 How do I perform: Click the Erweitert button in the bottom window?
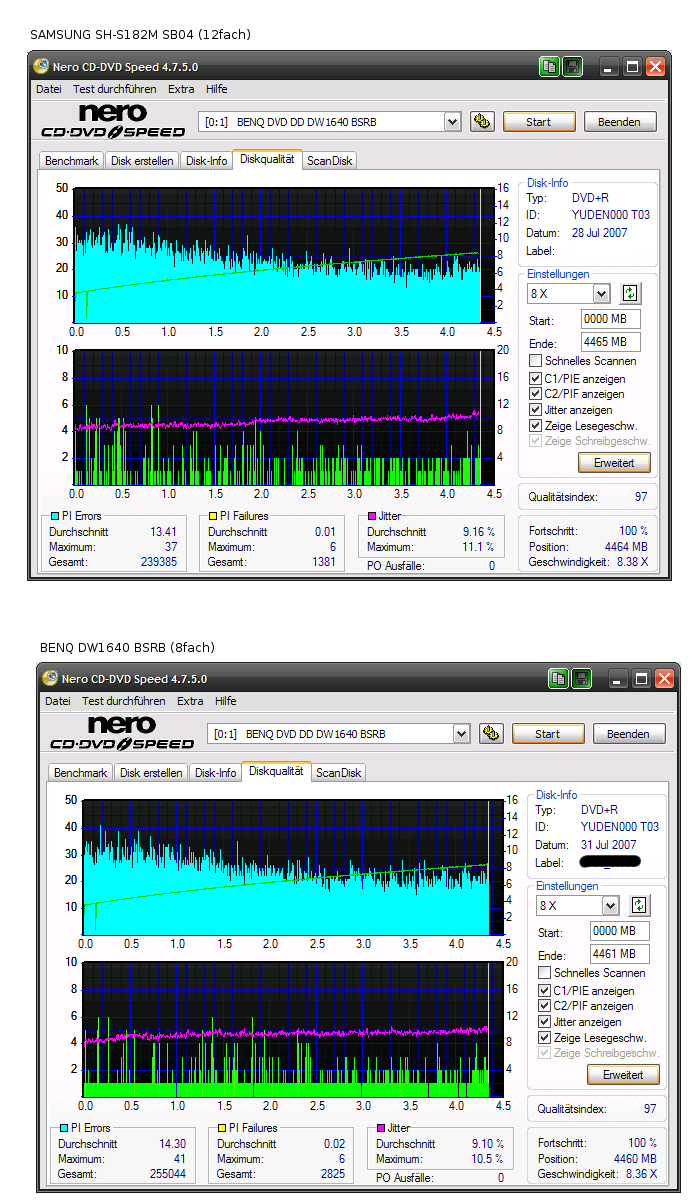tap(623, 1075)
